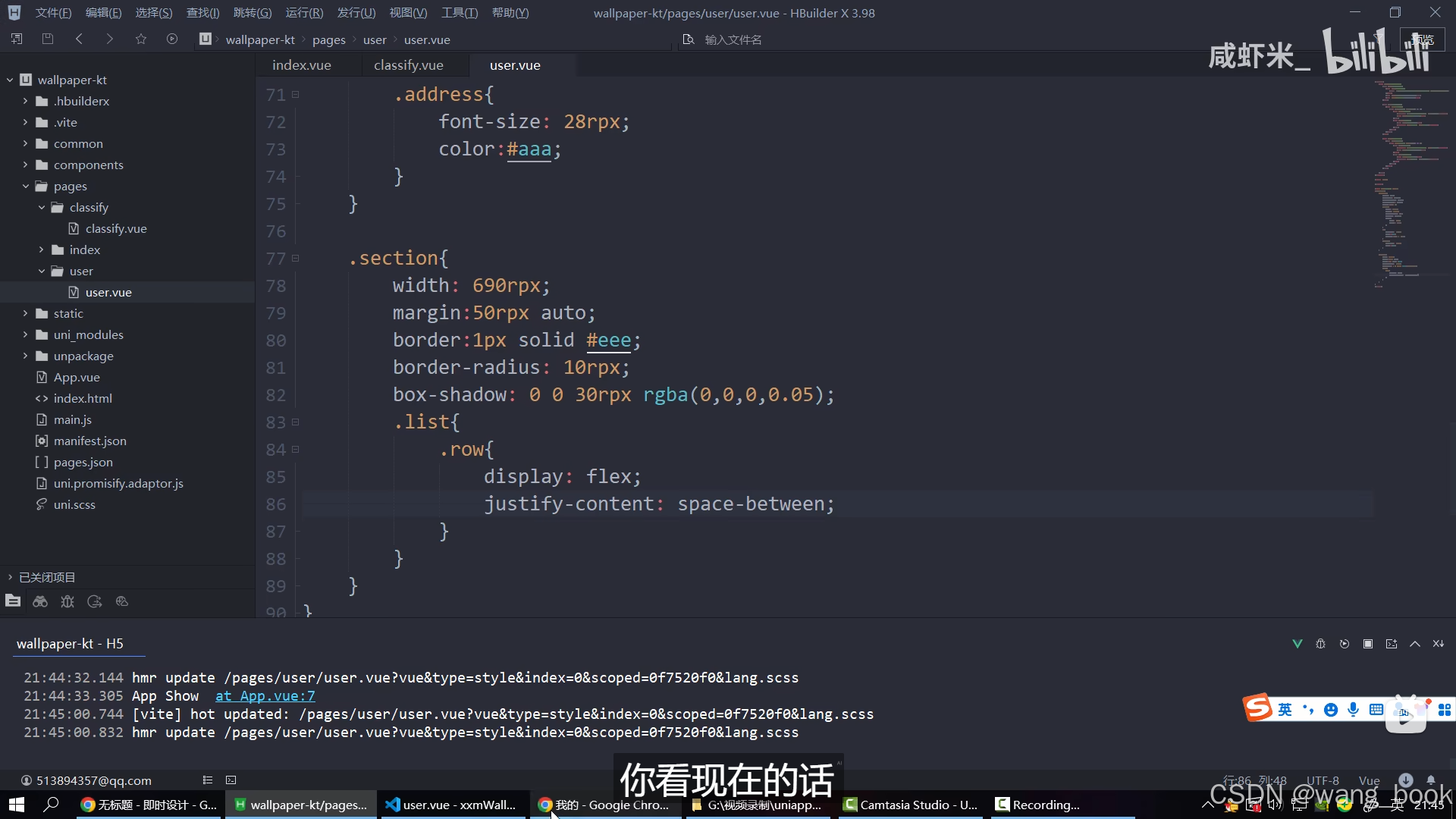
Task: Click the file search icon beside filename box
Action: coord(689,39)
